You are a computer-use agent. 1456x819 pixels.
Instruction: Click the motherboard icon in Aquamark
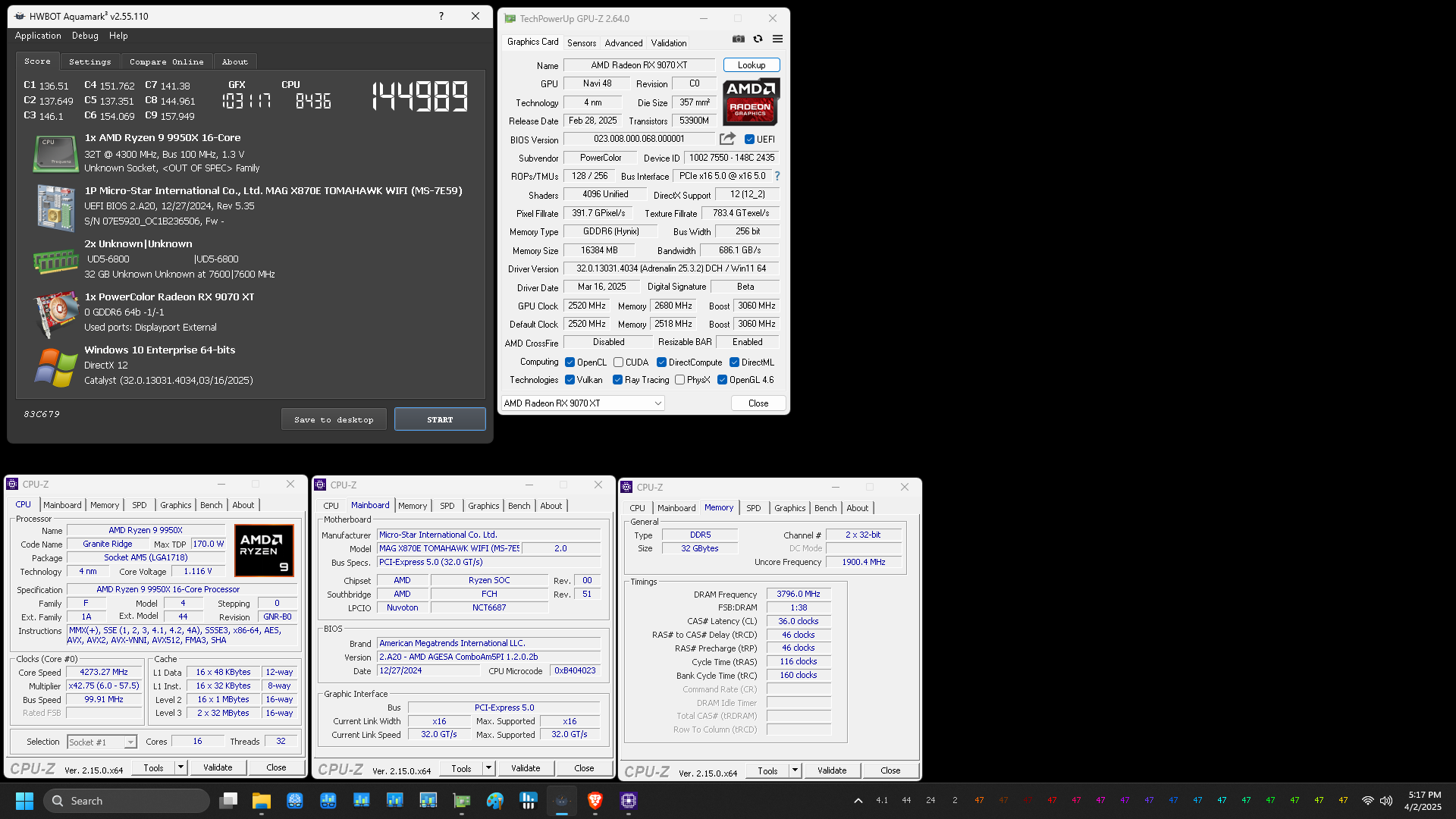pyautogui.click(x=56, y=208)
